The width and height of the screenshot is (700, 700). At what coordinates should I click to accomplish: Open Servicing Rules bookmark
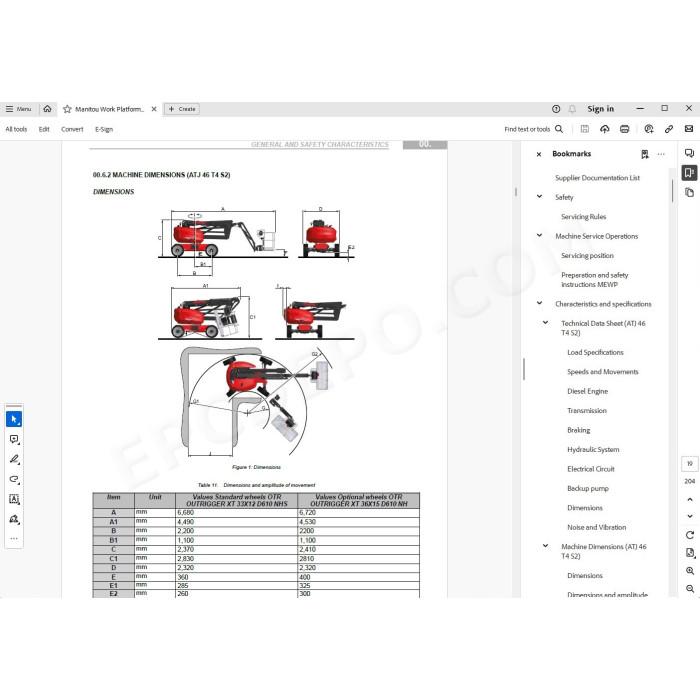point(583,217)
